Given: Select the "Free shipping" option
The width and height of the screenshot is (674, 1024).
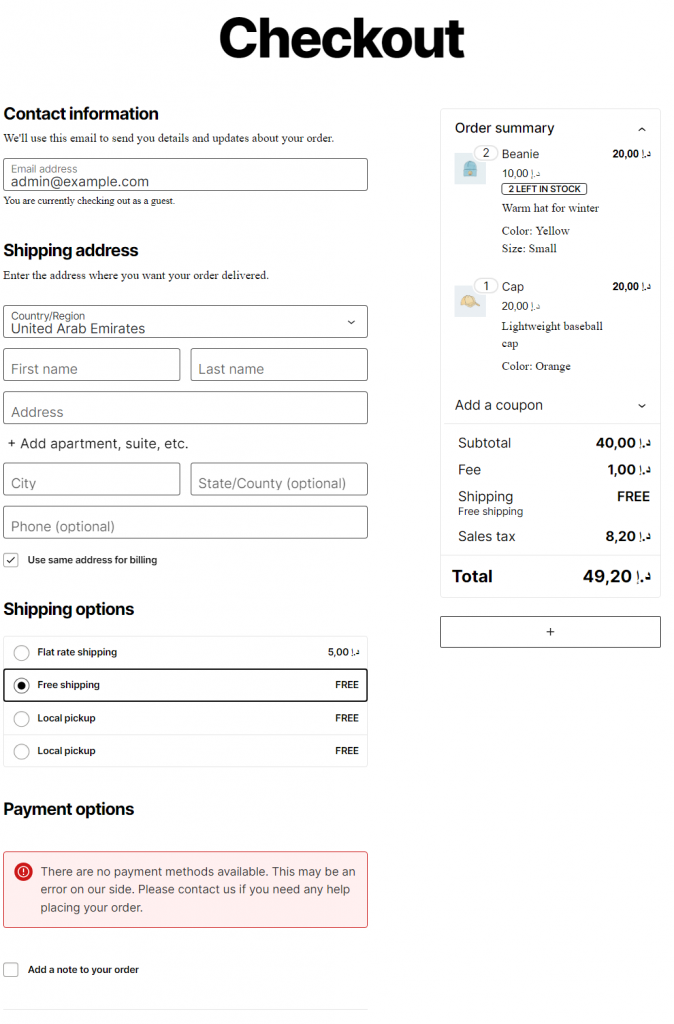Looking at the screenshot, I should [x=21, y=685].
